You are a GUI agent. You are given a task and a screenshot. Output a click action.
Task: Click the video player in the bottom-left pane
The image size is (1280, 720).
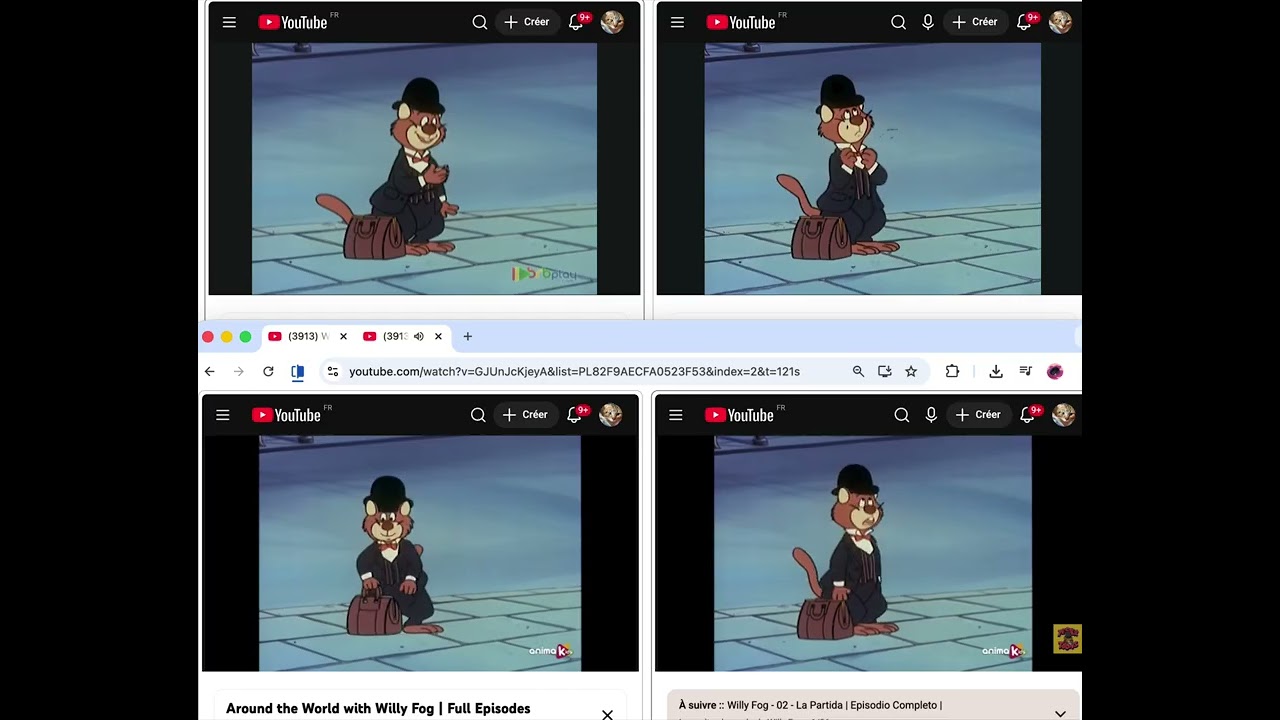click(x=420, y=553)
